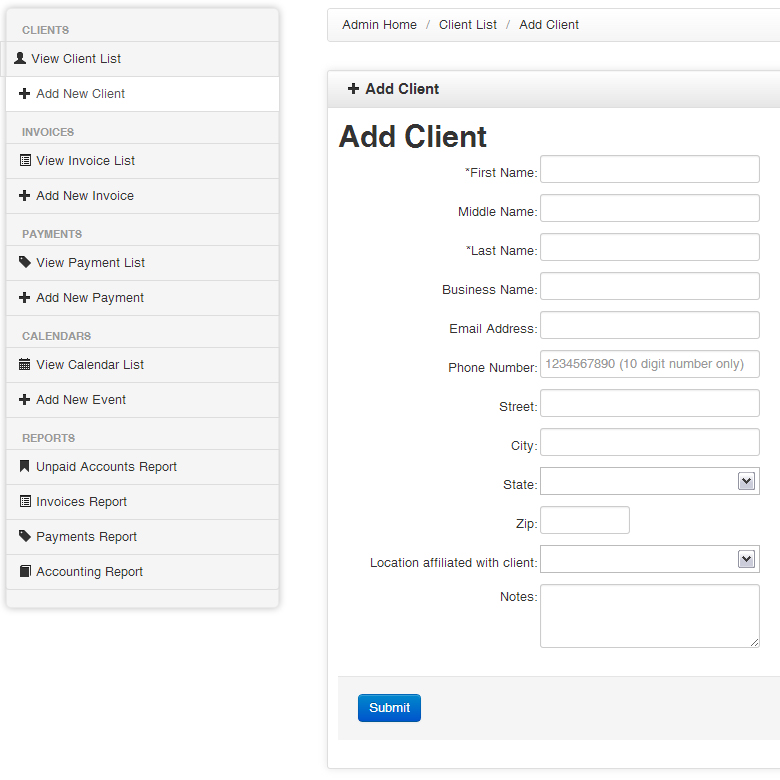780x780 pixels.
Task: Open the Invoices Report menu item
Action: point(81,502)
